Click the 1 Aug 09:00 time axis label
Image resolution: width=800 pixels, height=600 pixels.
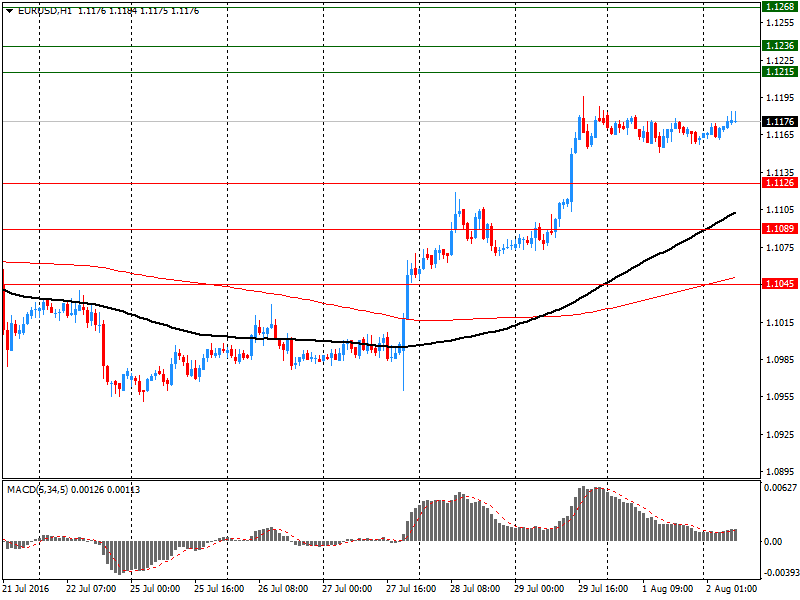coord(667,589)
